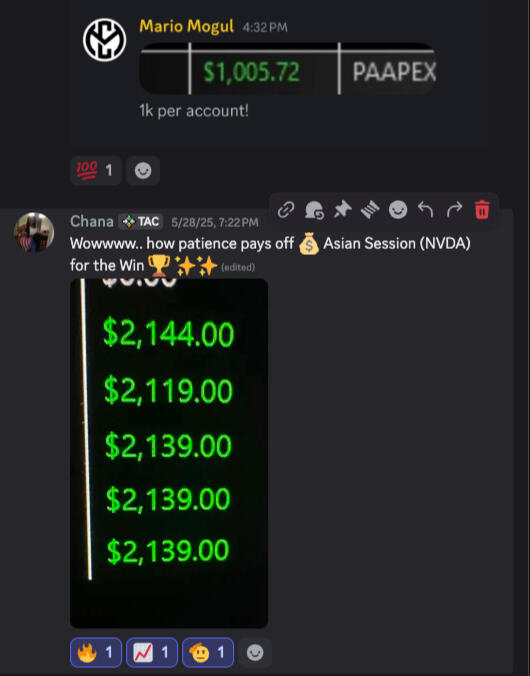This screenshot has height=676, width=530.
Task: Click Mario Mogul's logo avatar
Action: pyautogui.click(x=104, y=40)
